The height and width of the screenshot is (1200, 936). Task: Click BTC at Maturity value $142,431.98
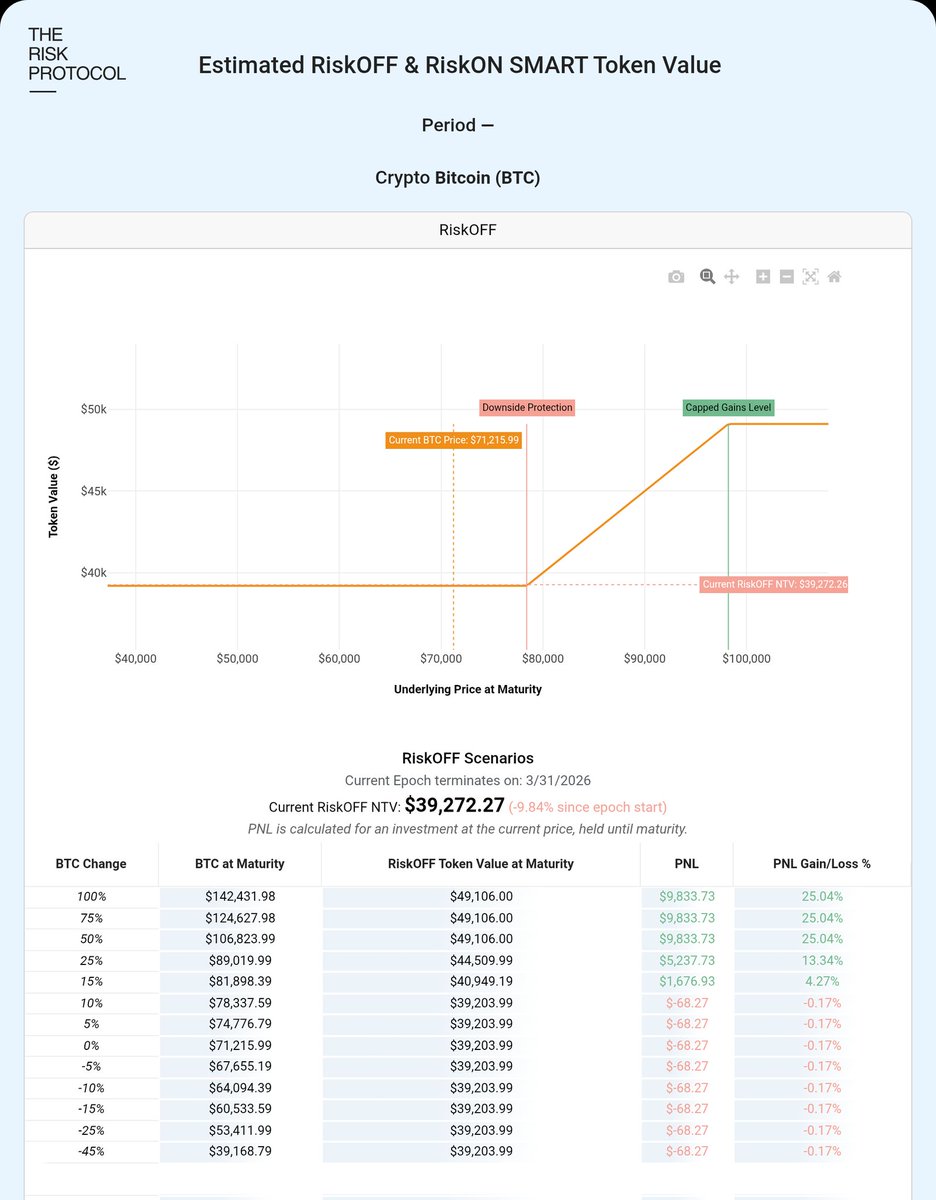240,897
